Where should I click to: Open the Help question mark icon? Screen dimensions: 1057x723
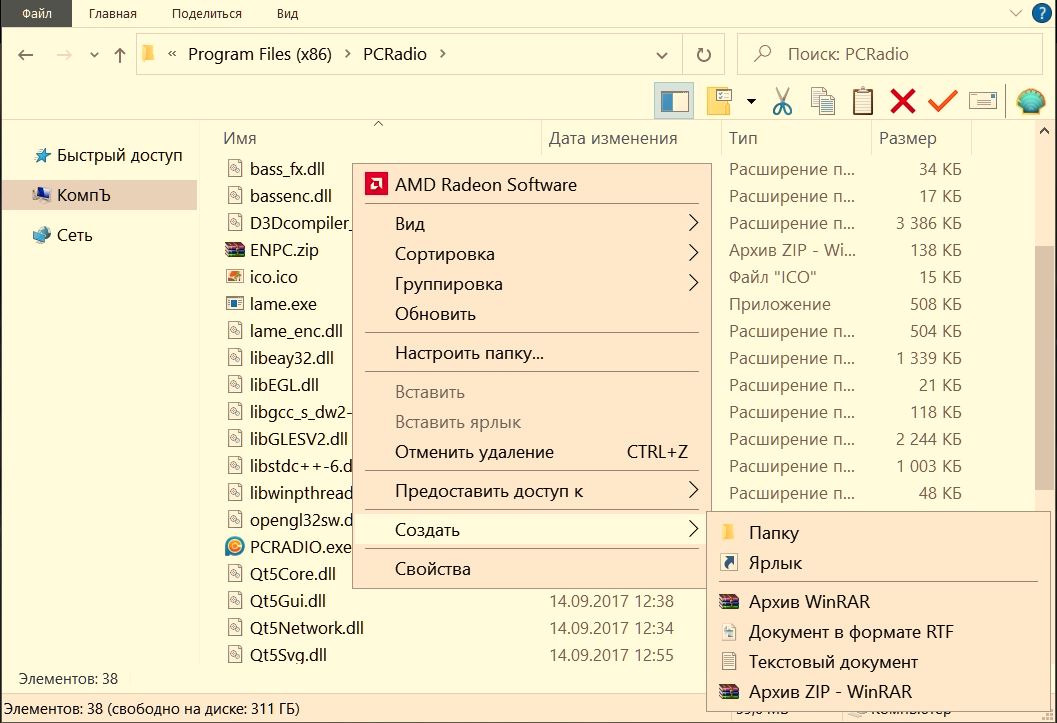pos(1042,13)
